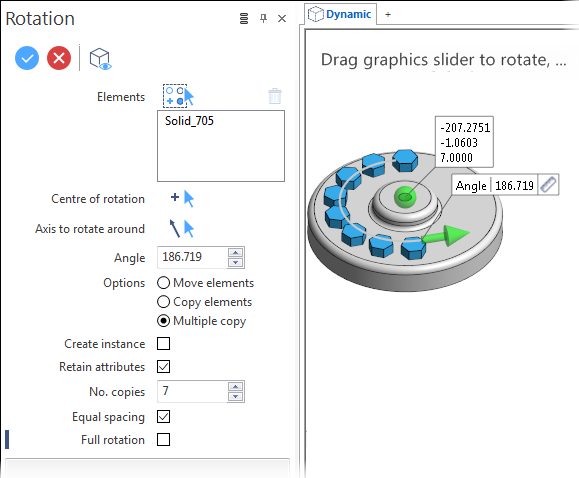Enable Full rotation checkbox
579x478 pixels.
coord(163,440)
